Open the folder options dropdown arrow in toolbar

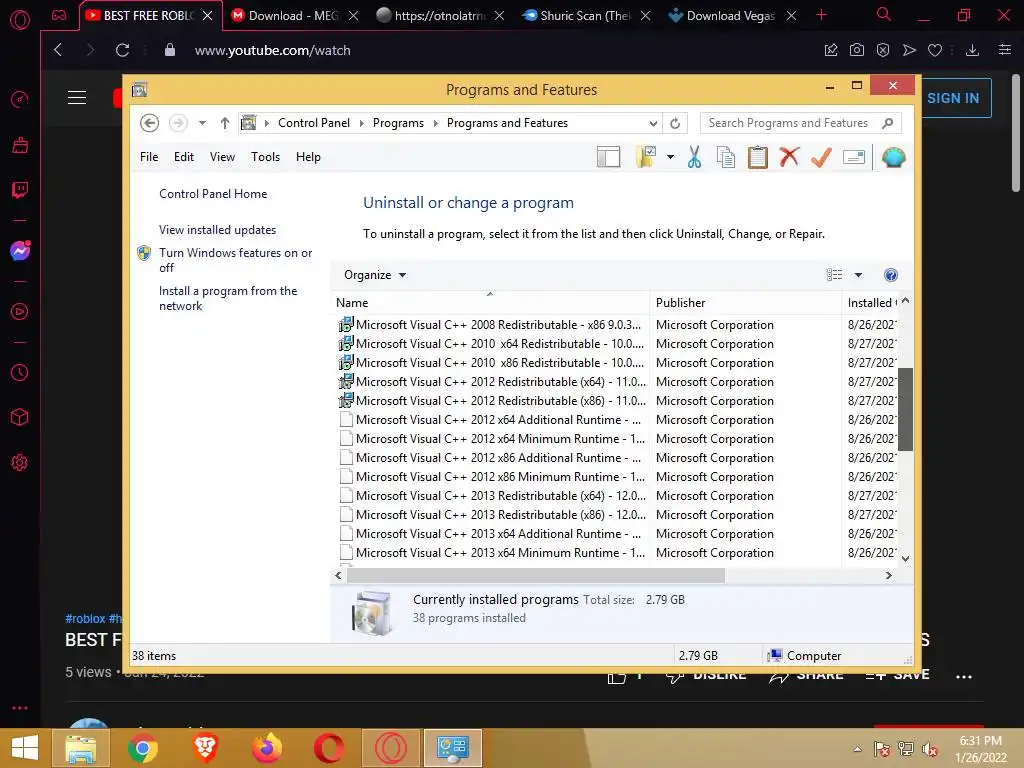(x=670, y=157)
